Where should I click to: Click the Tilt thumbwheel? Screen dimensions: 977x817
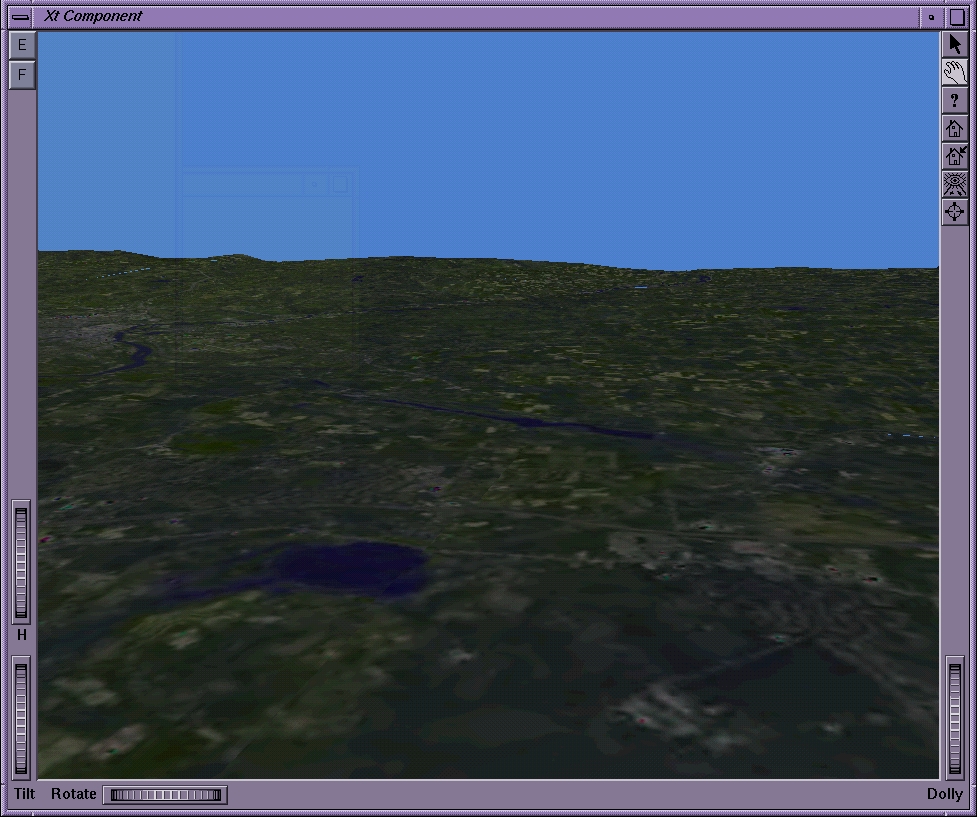(x=21, y=718)
